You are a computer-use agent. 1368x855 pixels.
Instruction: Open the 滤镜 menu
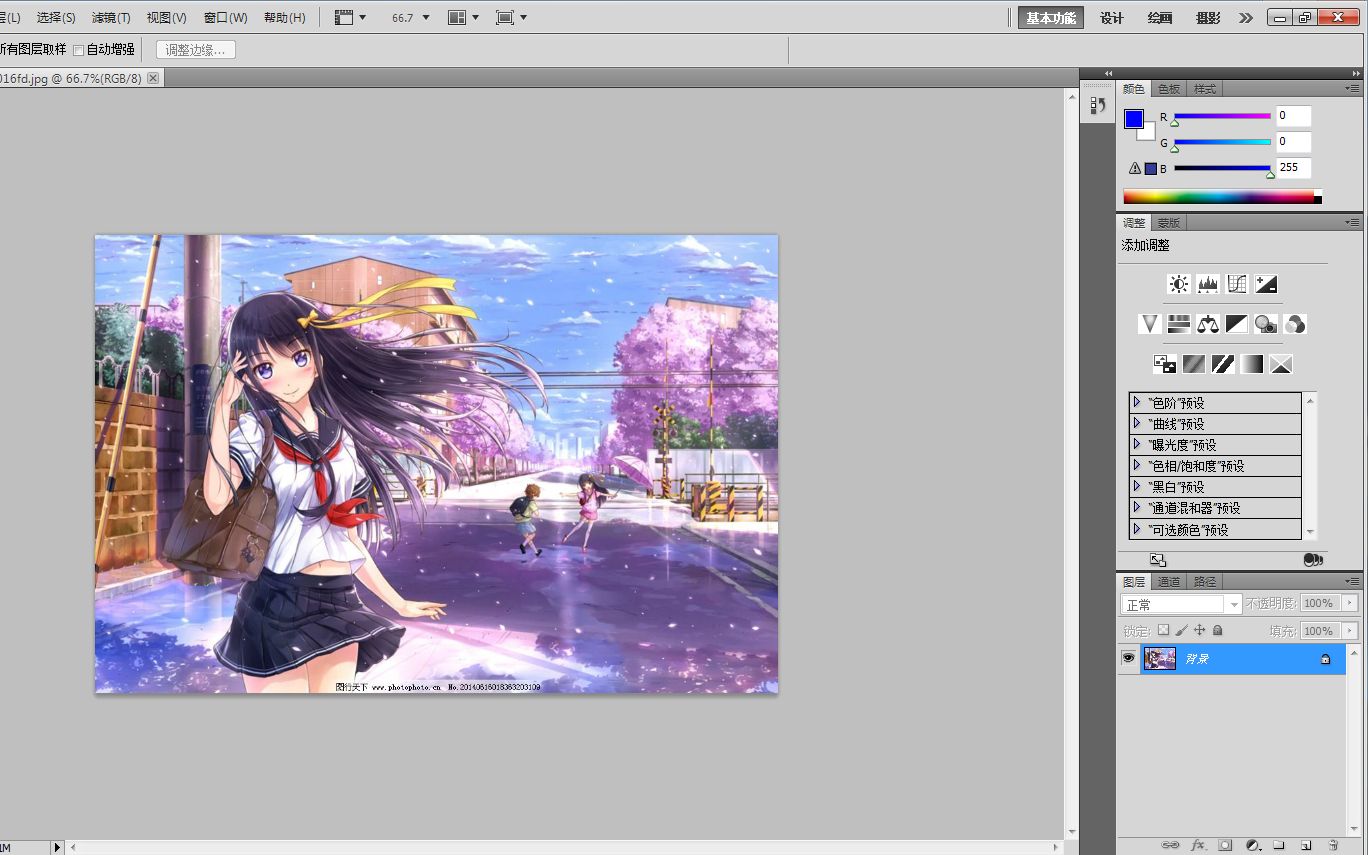(110, 17)
